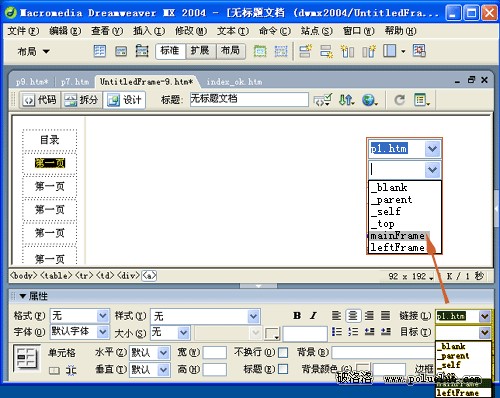Switch to 布局 mode button
Viewport: 500px width, 398px height.
point(230,51)
